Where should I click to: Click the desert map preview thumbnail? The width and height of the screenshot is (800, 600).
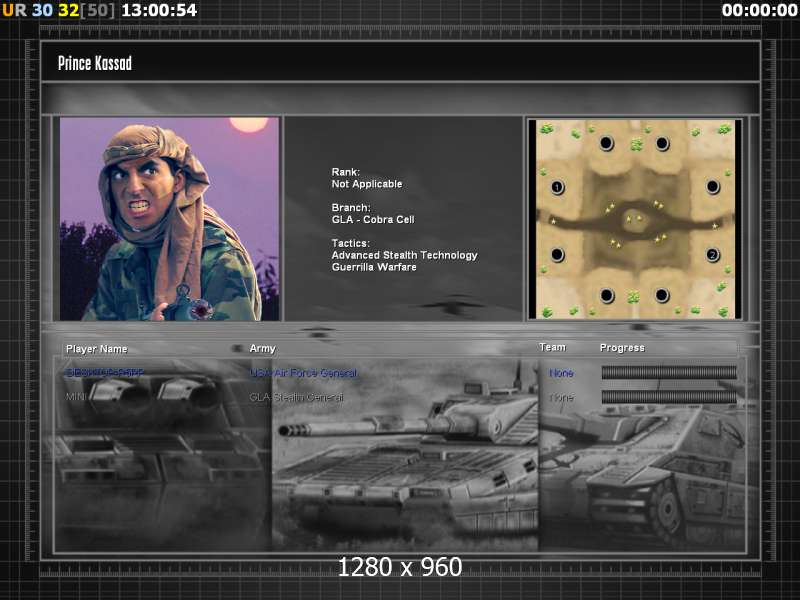coord(635,219)
